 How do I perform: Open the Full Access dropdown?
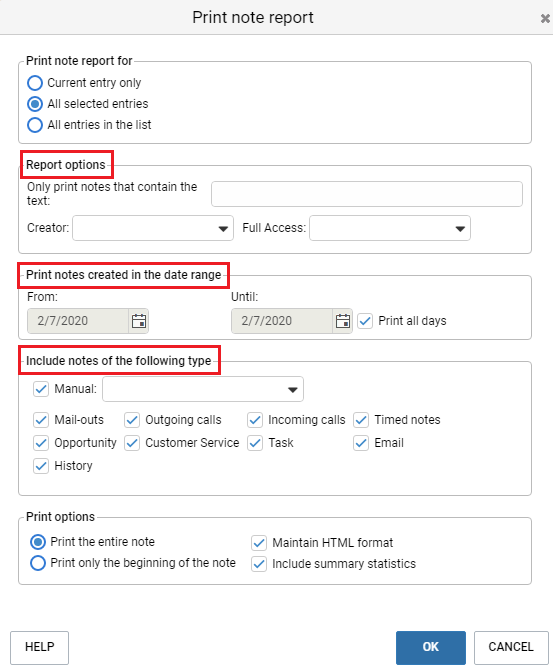coord(390,228)
